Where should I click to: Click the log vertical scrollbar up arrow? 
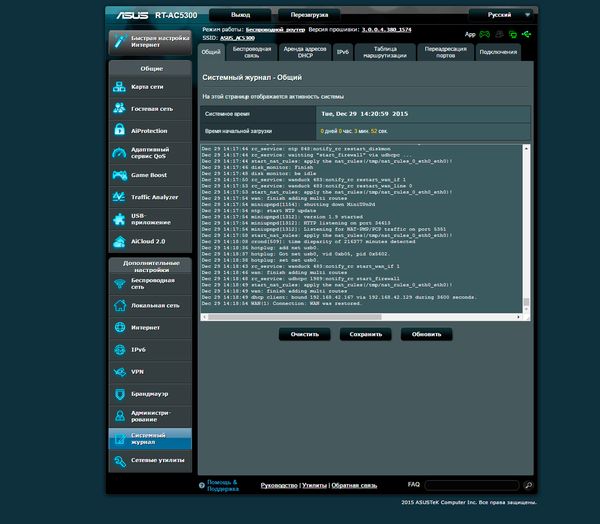tap(527, 148)
